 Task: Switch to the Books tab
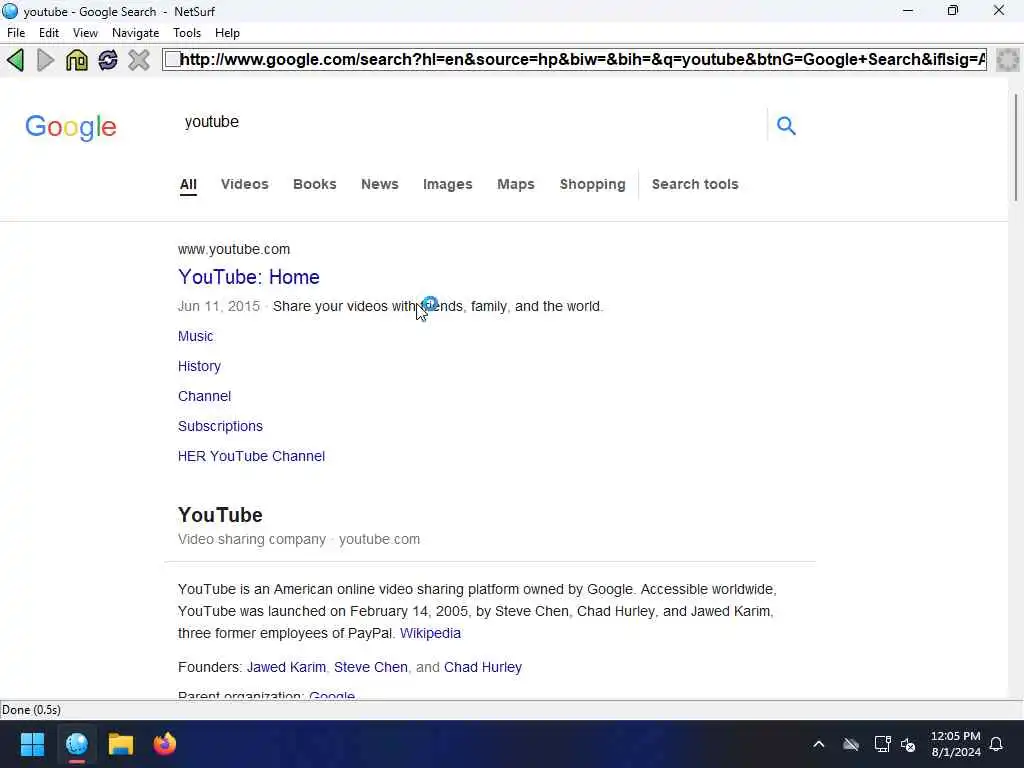[x=315, y=184]
